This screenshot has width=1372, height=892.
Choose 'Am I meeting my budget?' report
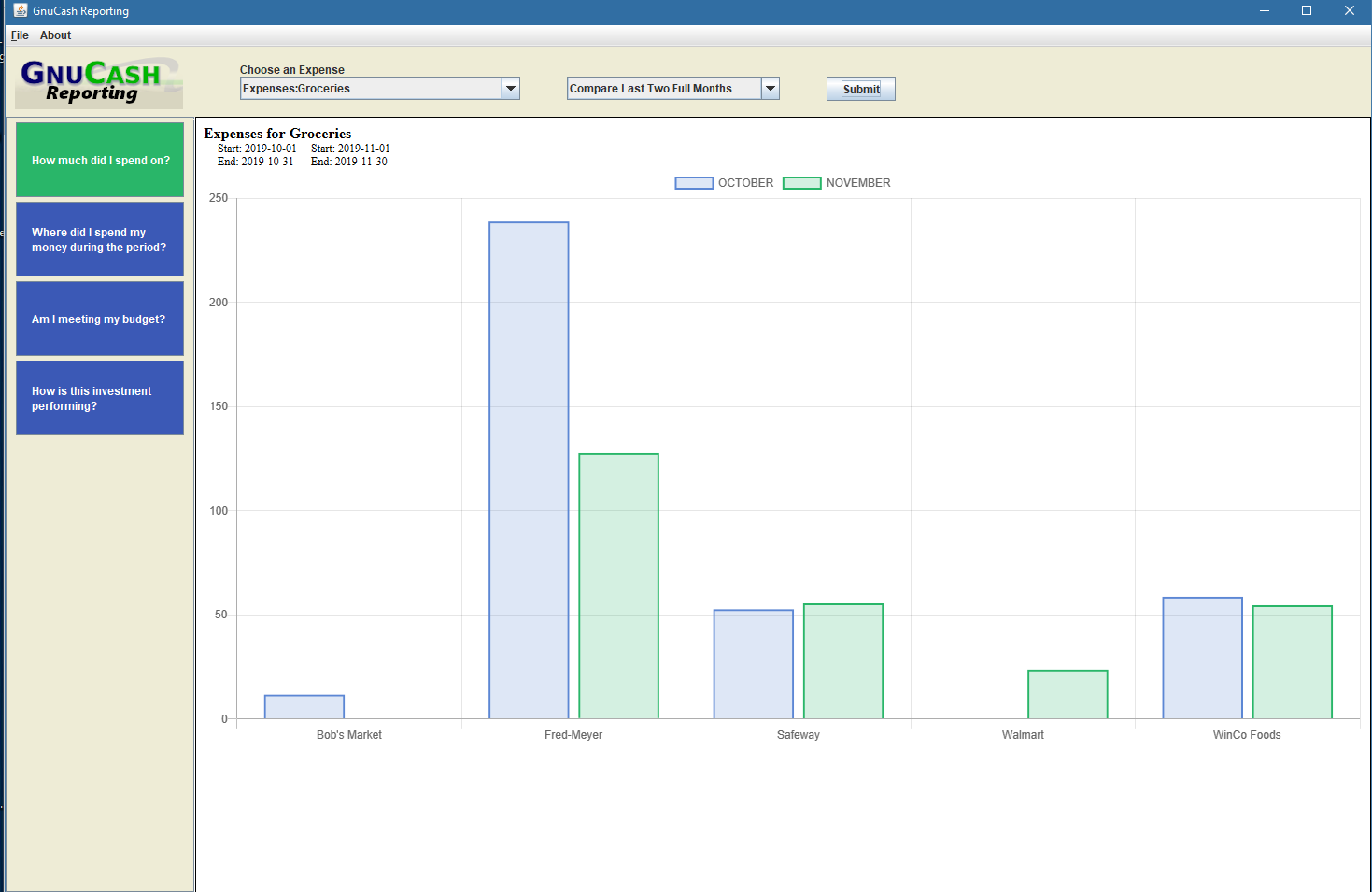coord(100,319)
